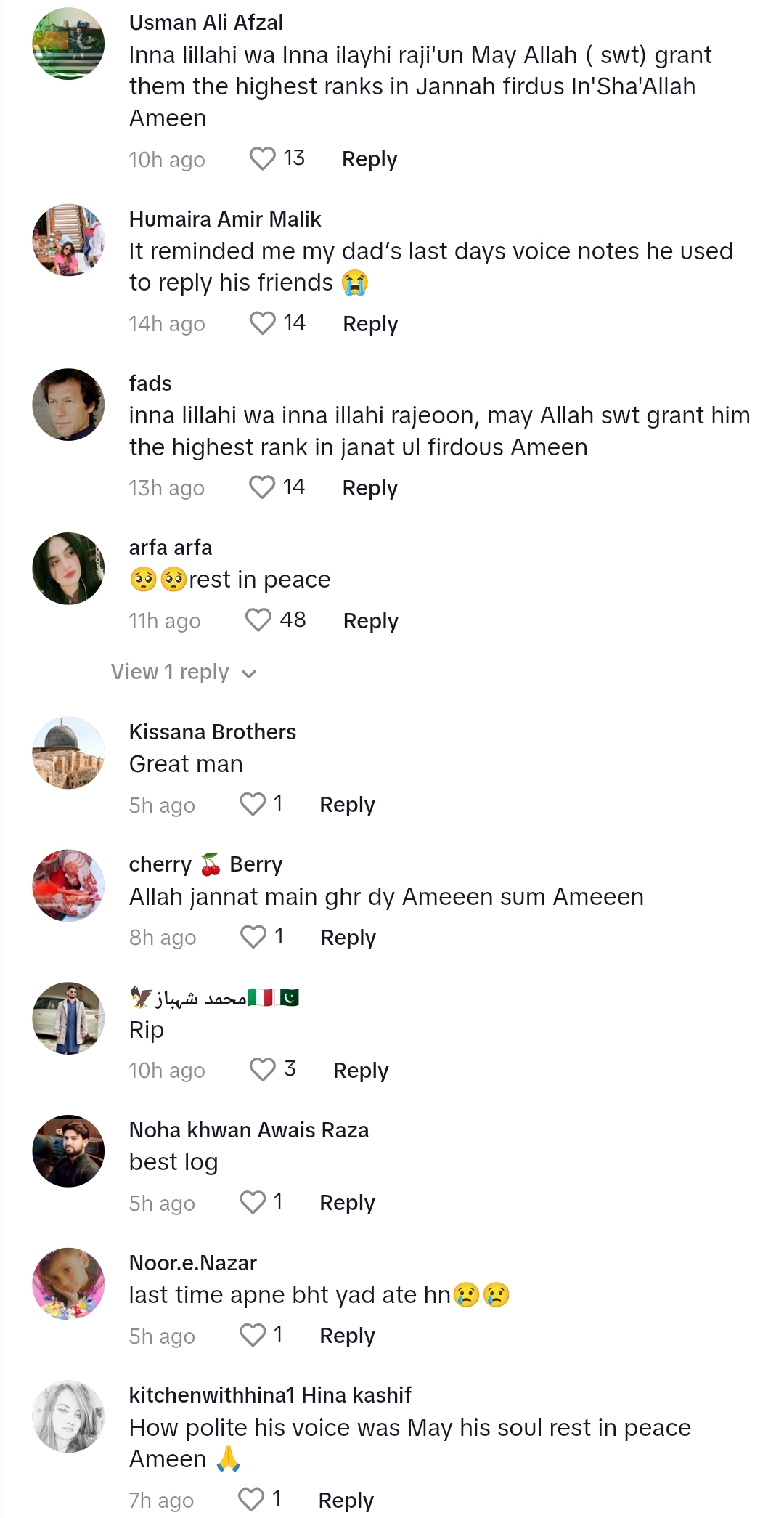Like kitchenwithhina1 Hina kashif's comment
784x1518 pixels.
(x=251, y=1499)
